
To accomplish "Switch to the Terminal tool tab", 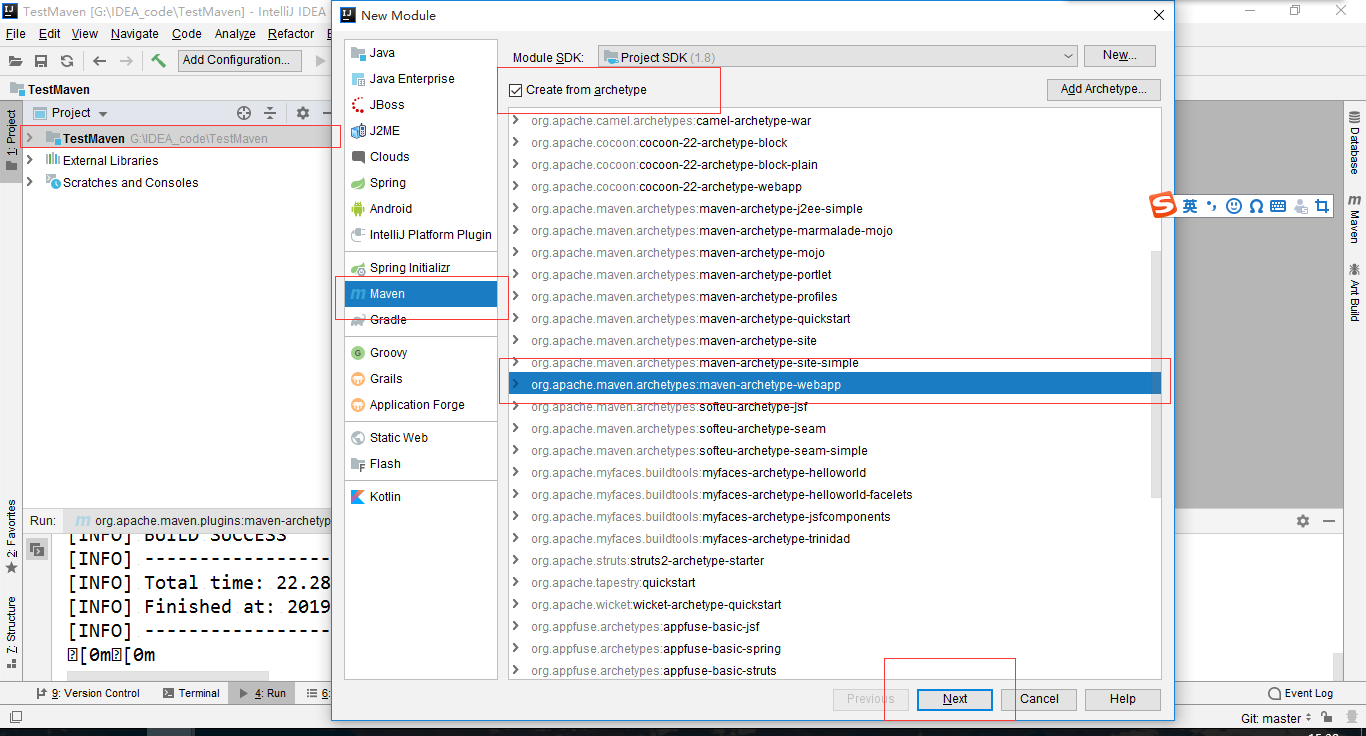I will (x=191, y=693).
